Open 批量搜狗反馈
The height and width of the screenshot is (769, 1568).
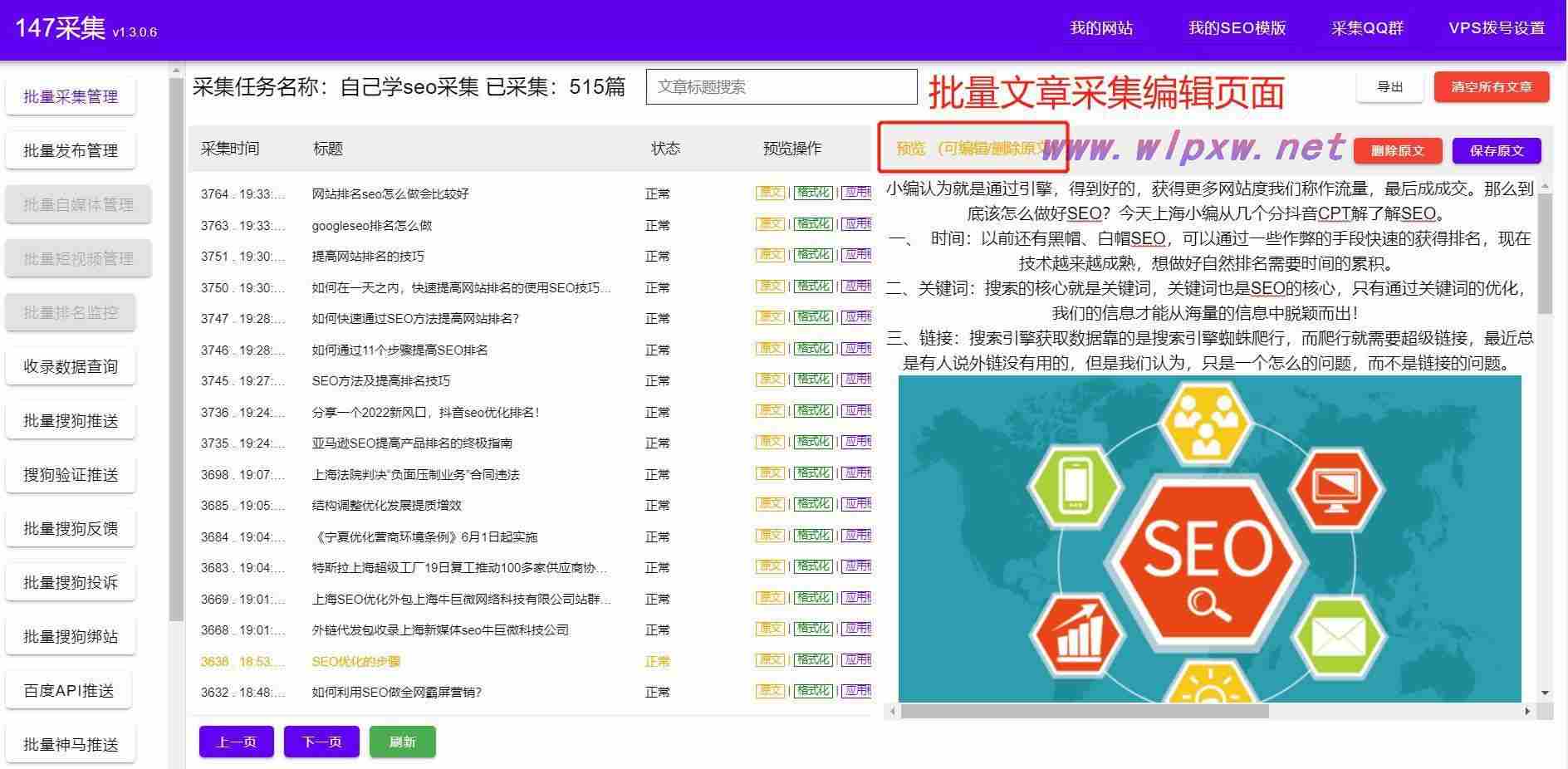pos(71,528)
